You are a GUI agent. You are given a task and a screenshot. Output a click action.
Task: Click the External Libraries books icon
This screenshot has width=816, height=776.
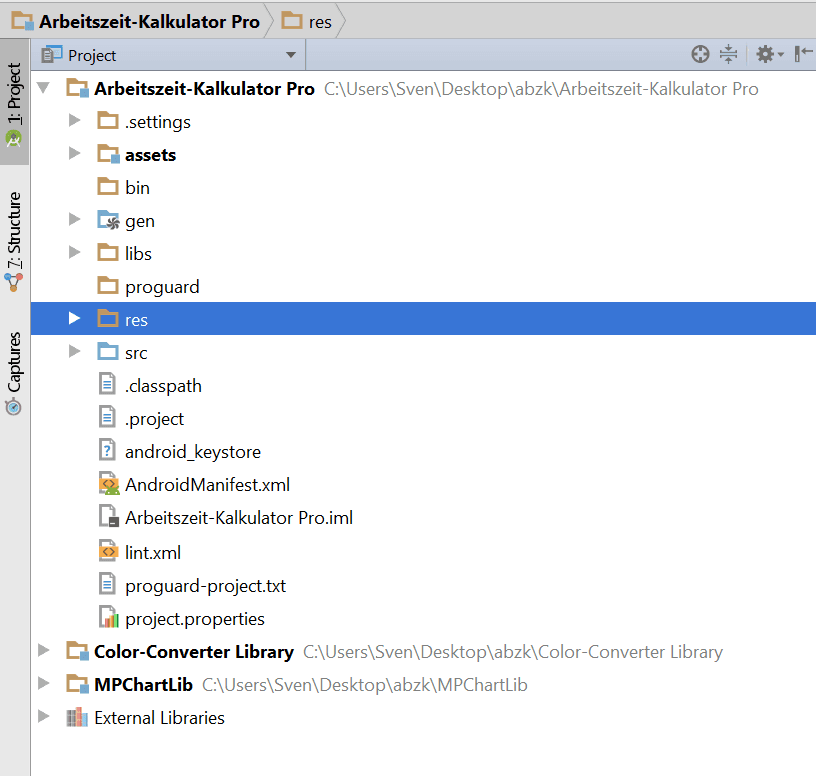coord(77,717)
